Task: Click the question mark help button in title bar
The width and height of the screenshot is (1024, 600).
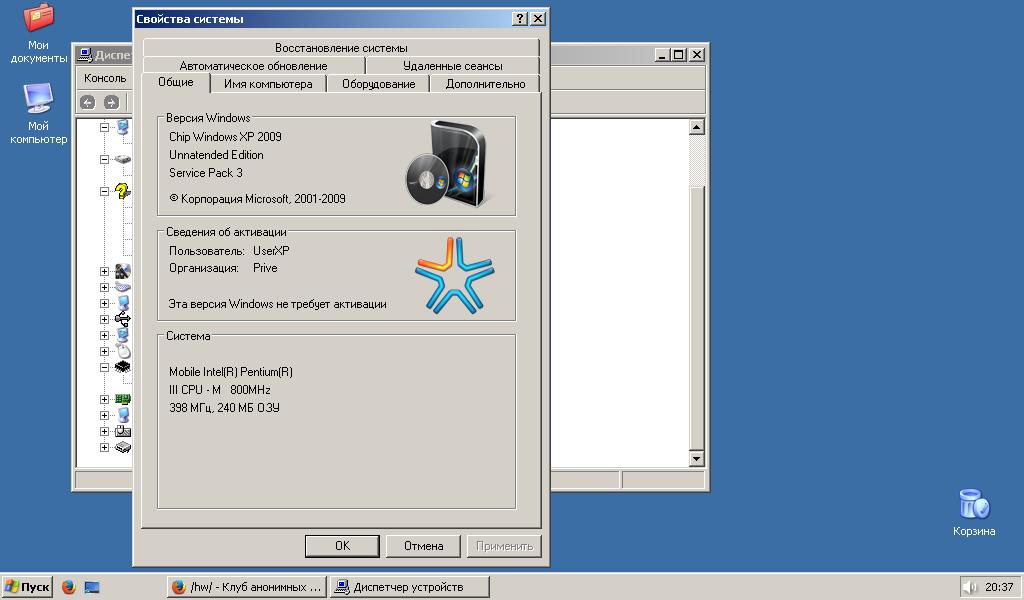Action: point(520,19)
